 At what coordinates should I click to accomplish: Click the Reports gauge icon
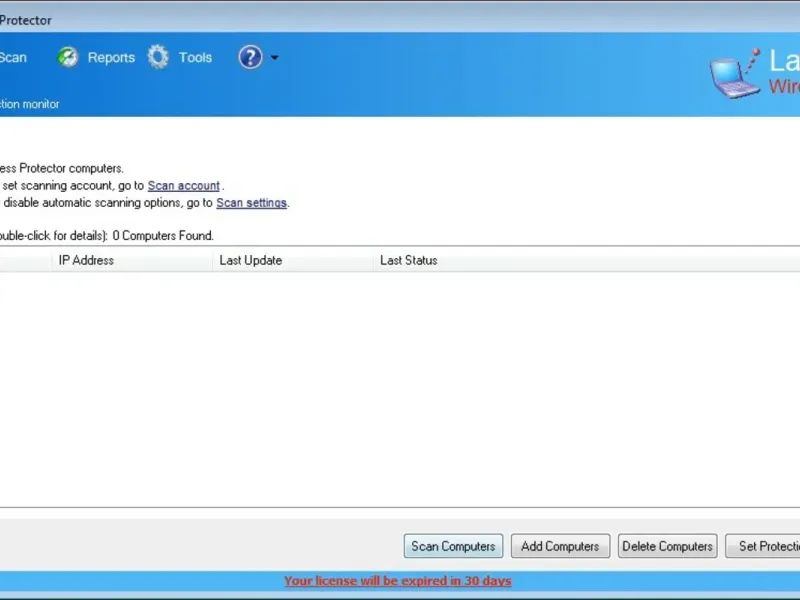(67, 57)
